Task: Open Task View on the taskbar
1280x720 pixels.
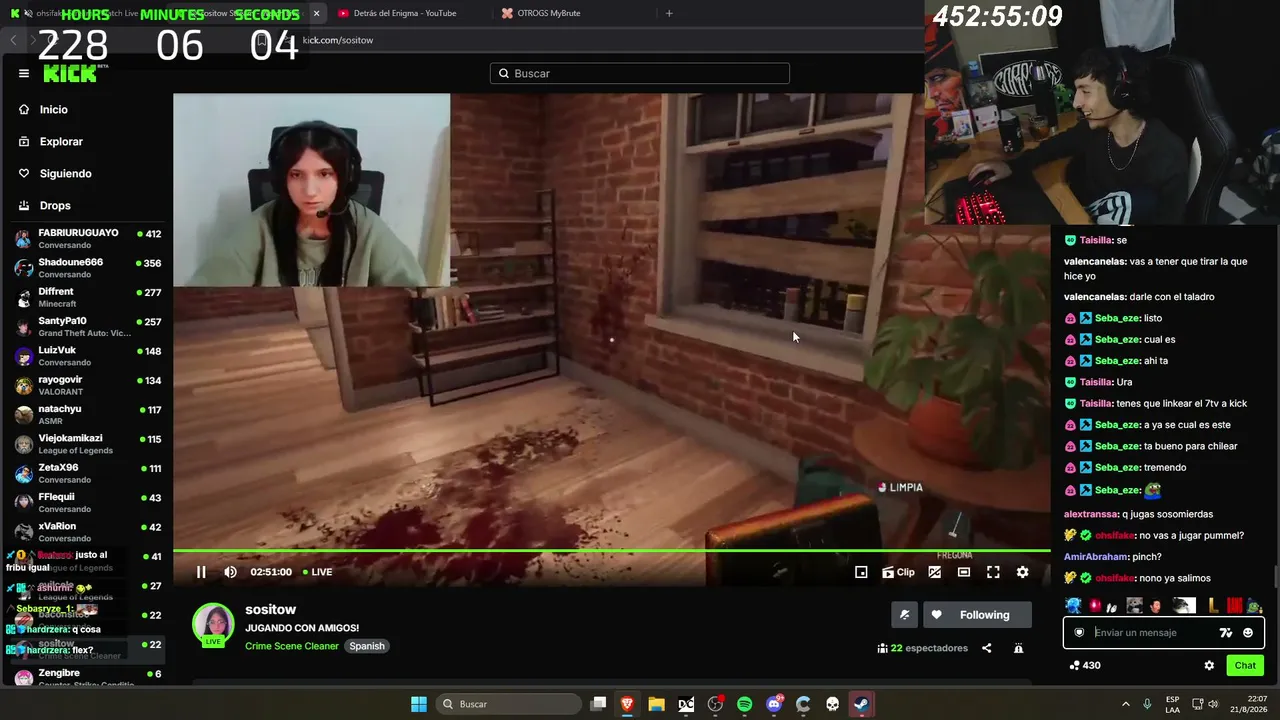Action: pos(598,704)
